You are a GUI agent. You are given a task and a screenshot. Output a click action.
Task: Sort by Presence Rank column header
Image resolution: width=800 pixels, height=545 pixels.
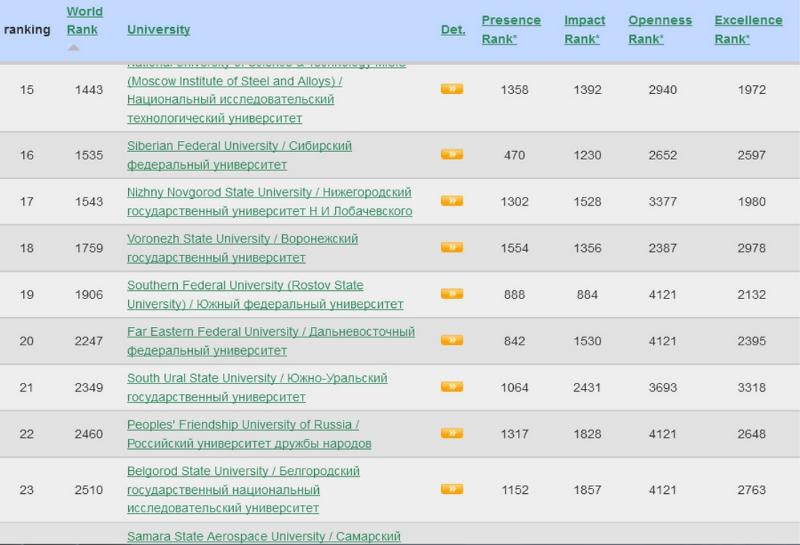(x=510, y=30)
